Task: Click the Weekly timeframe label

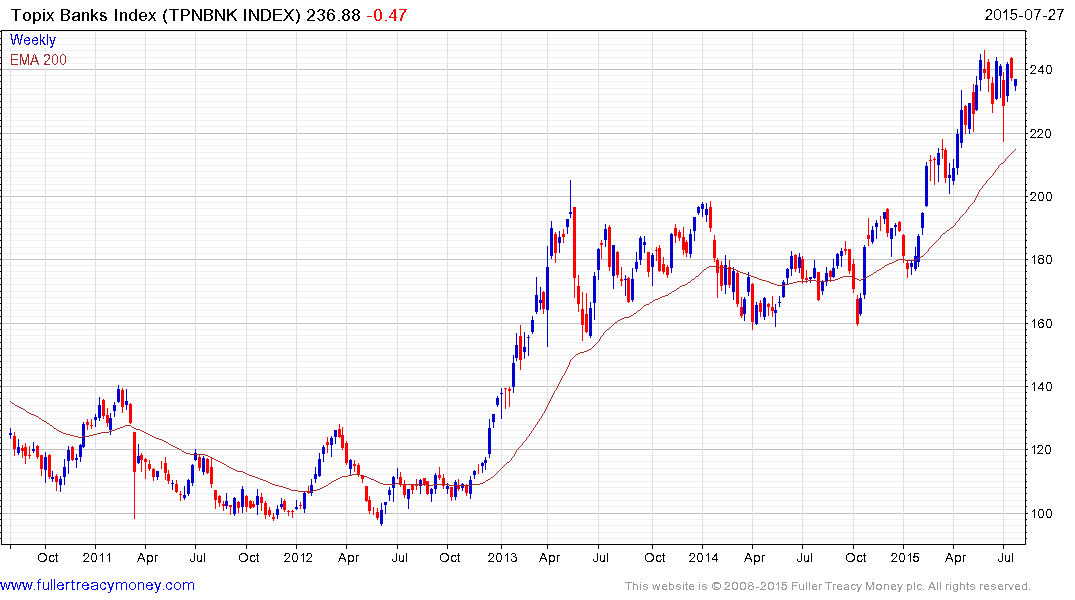Action: [x=33, y=41]
